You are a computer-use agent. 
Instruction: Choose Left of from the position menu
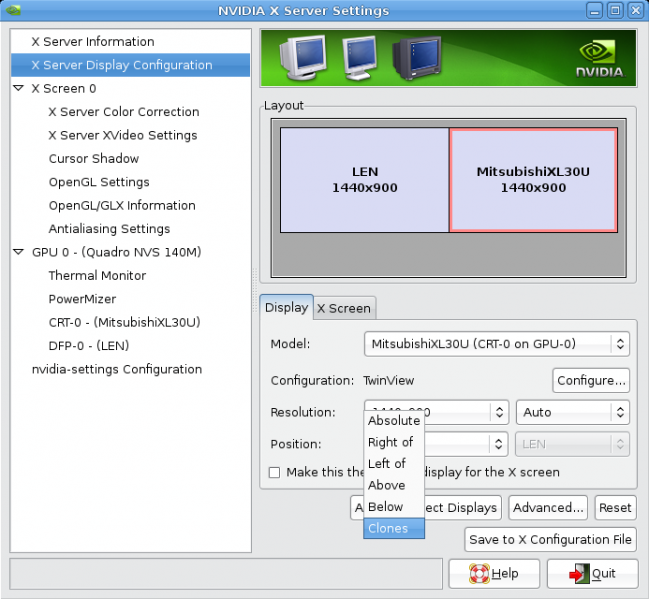point(394,464)
